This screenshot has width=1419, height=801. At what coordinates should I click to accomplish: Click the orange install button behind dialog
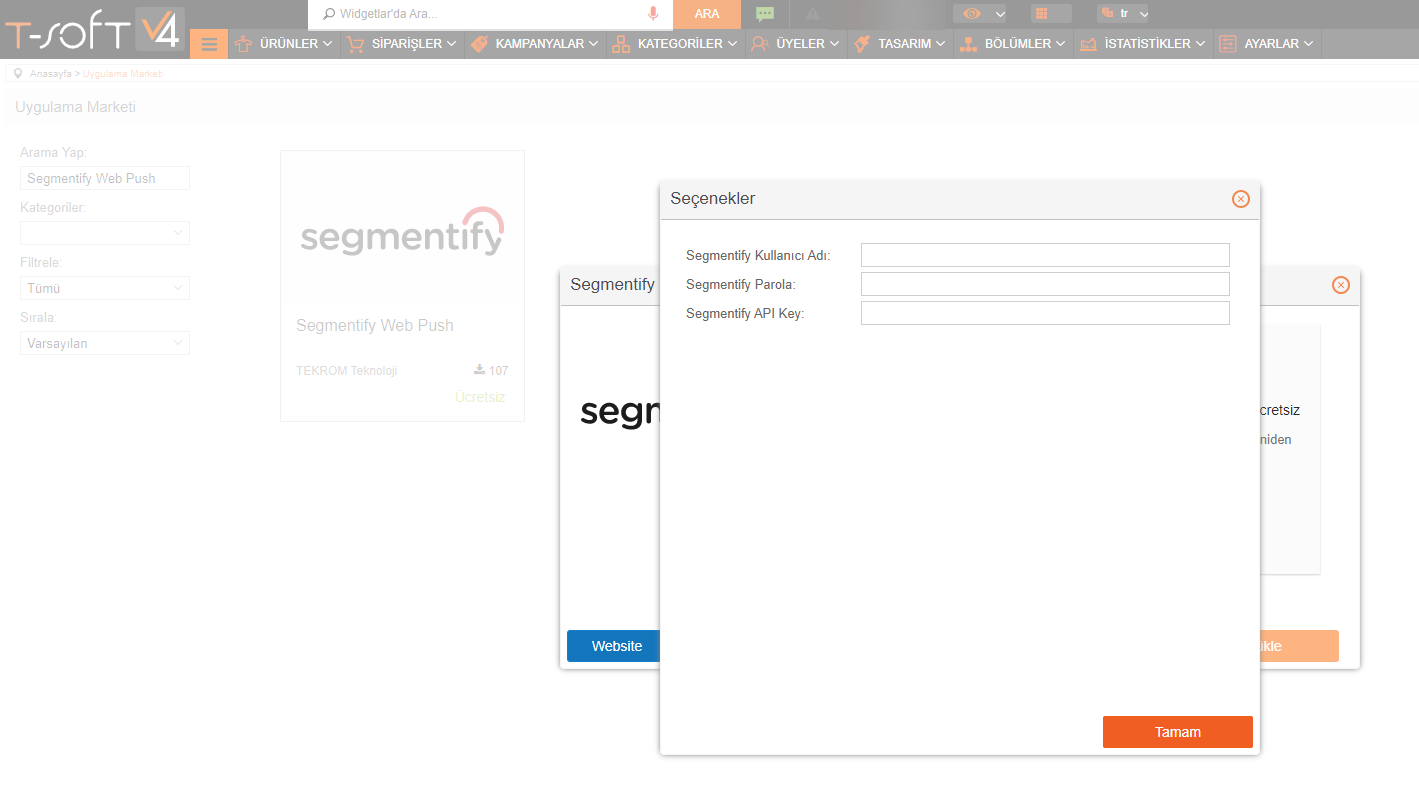[1299, 646]
